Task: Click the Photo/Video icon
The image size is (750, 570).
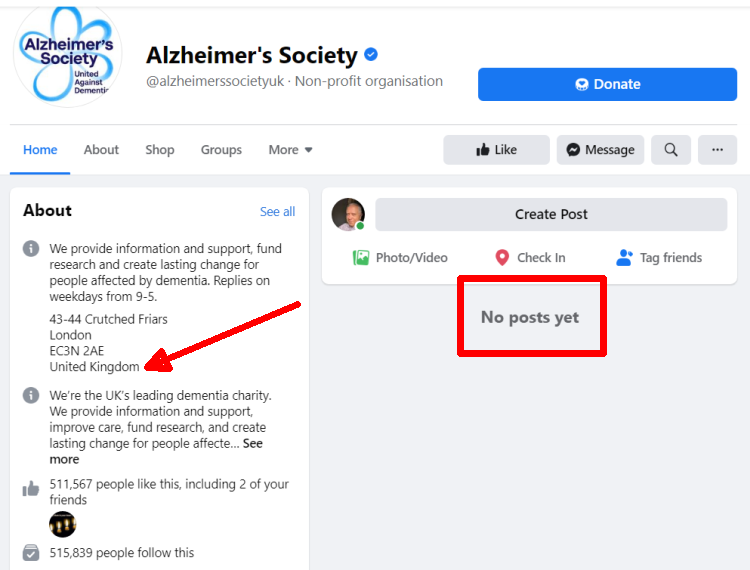Action: tap(361, 258)
